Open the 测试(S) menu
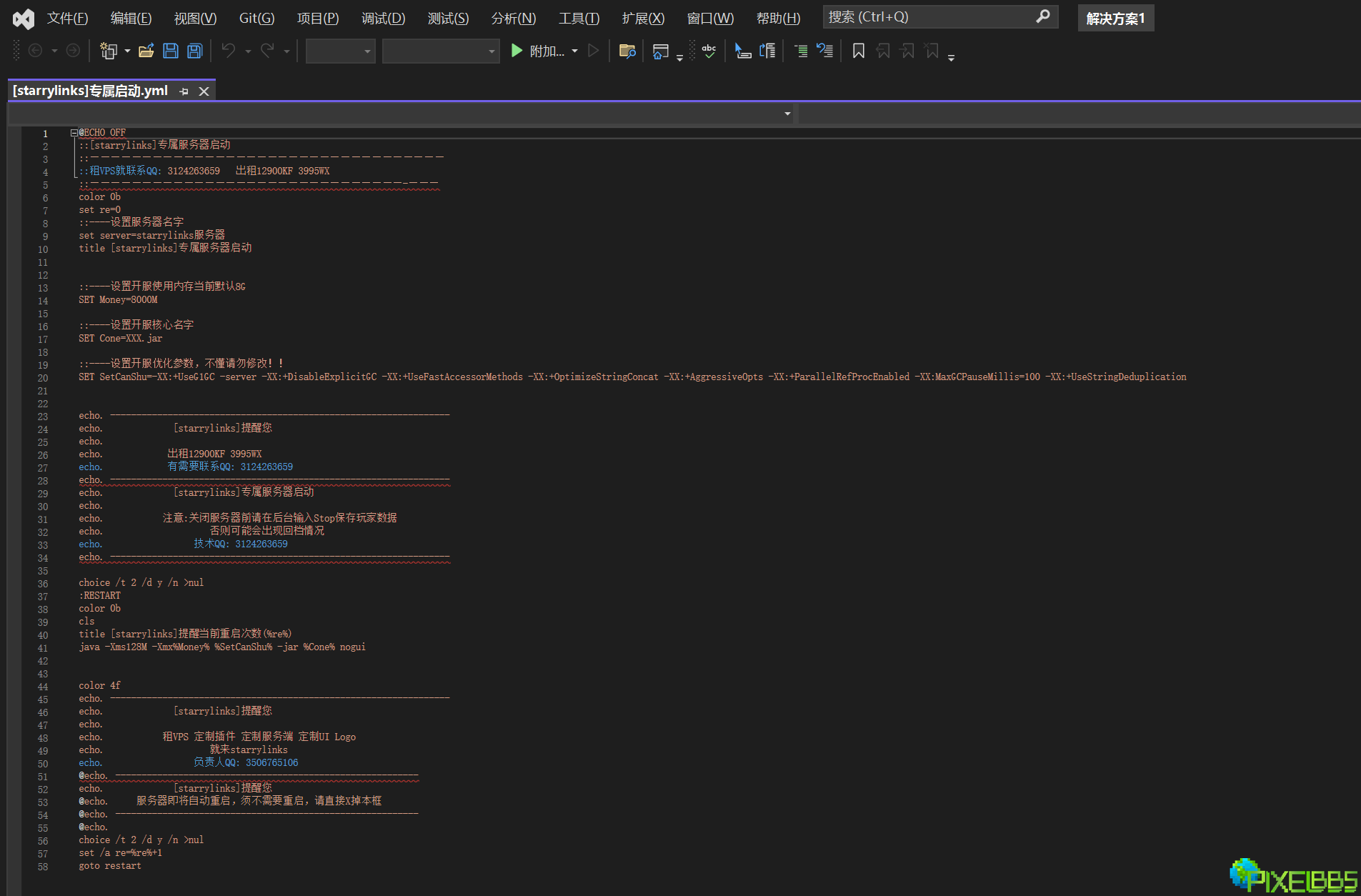Image resolution: width=1361 pixels, height=896 pixels. 448,18
